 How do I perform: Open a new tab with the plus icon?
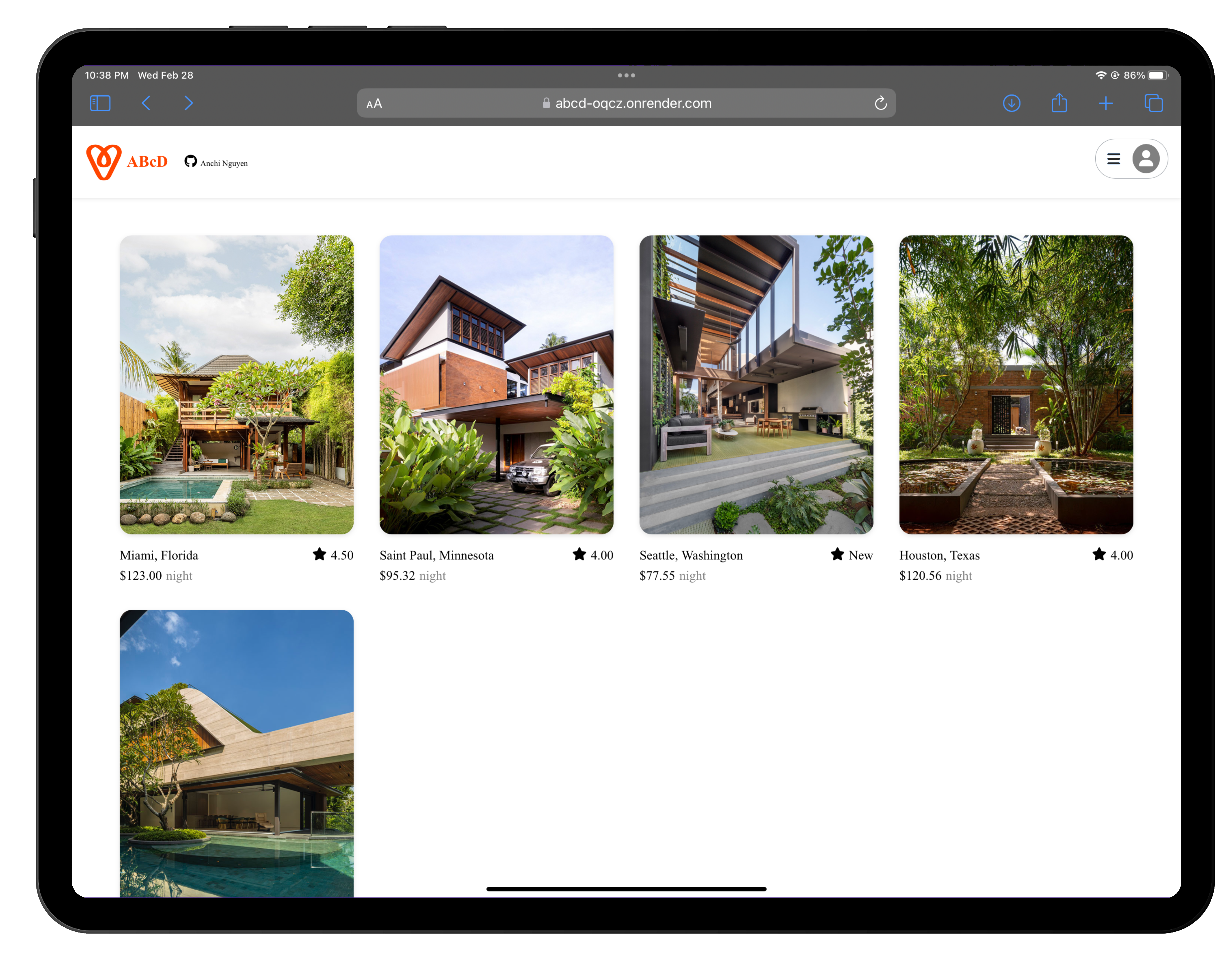pyautogui.click(x=1106, y=103)
